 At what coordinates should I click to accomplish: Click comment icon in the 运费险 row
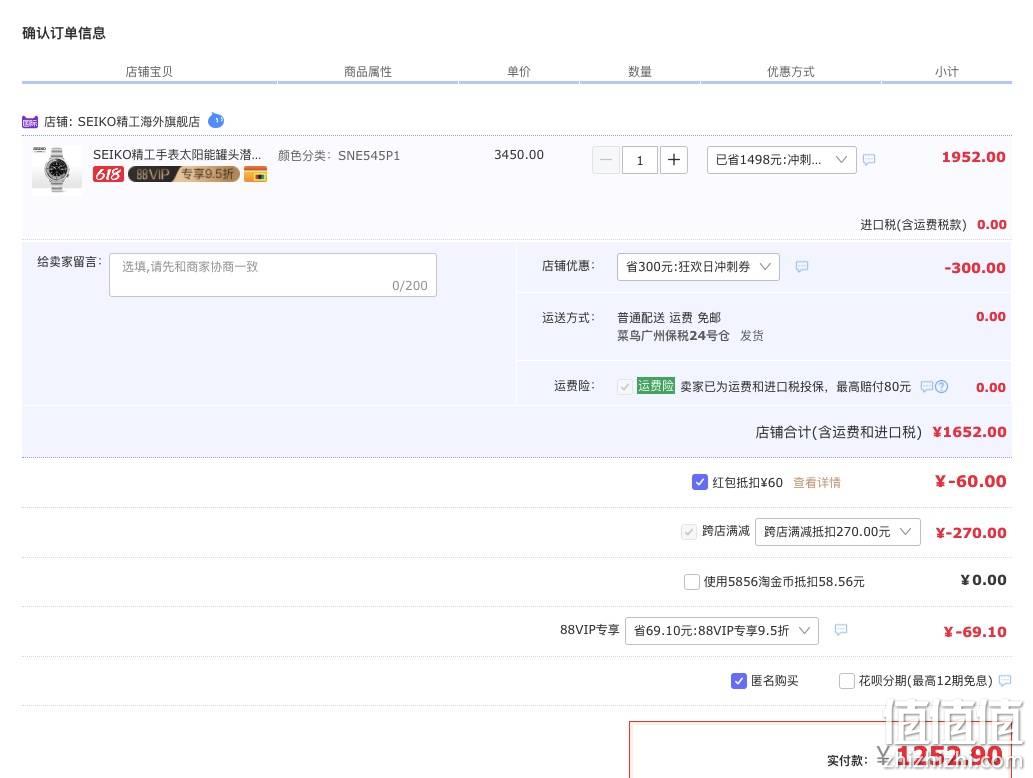tap(926, 386)
